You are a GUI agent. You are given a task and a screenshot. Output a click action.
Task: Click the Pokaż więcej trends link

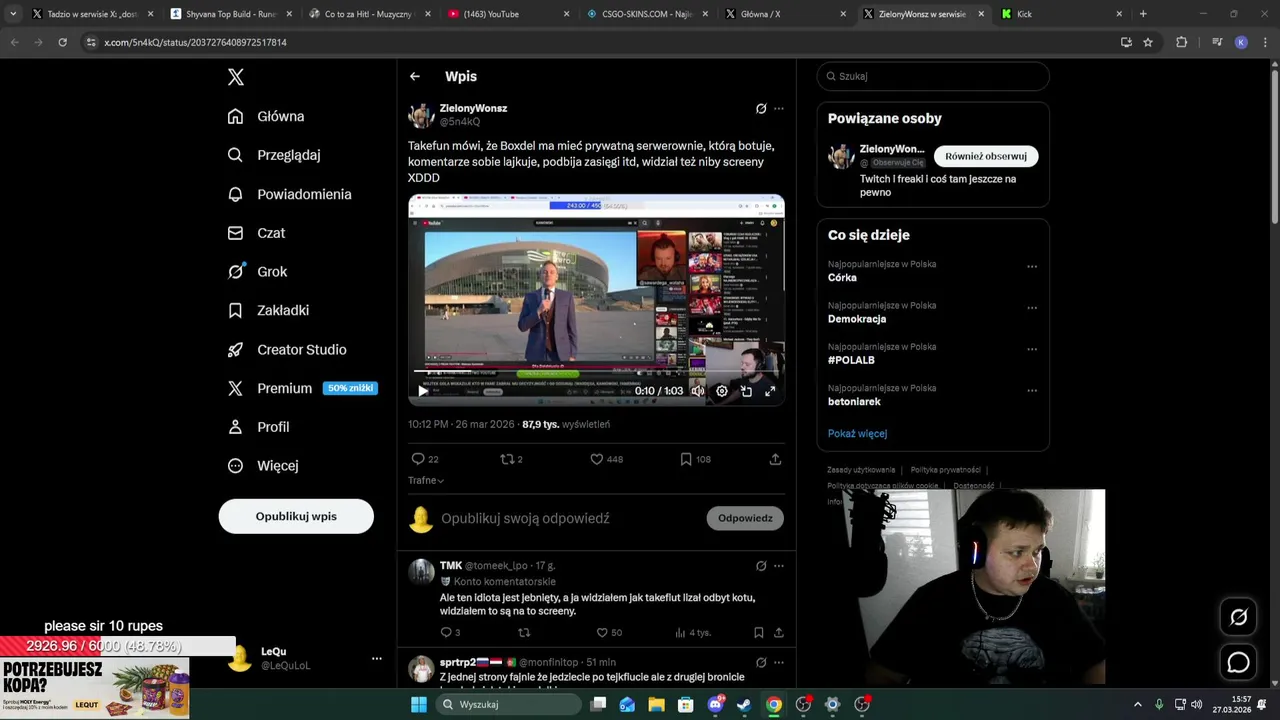(857, 433)
